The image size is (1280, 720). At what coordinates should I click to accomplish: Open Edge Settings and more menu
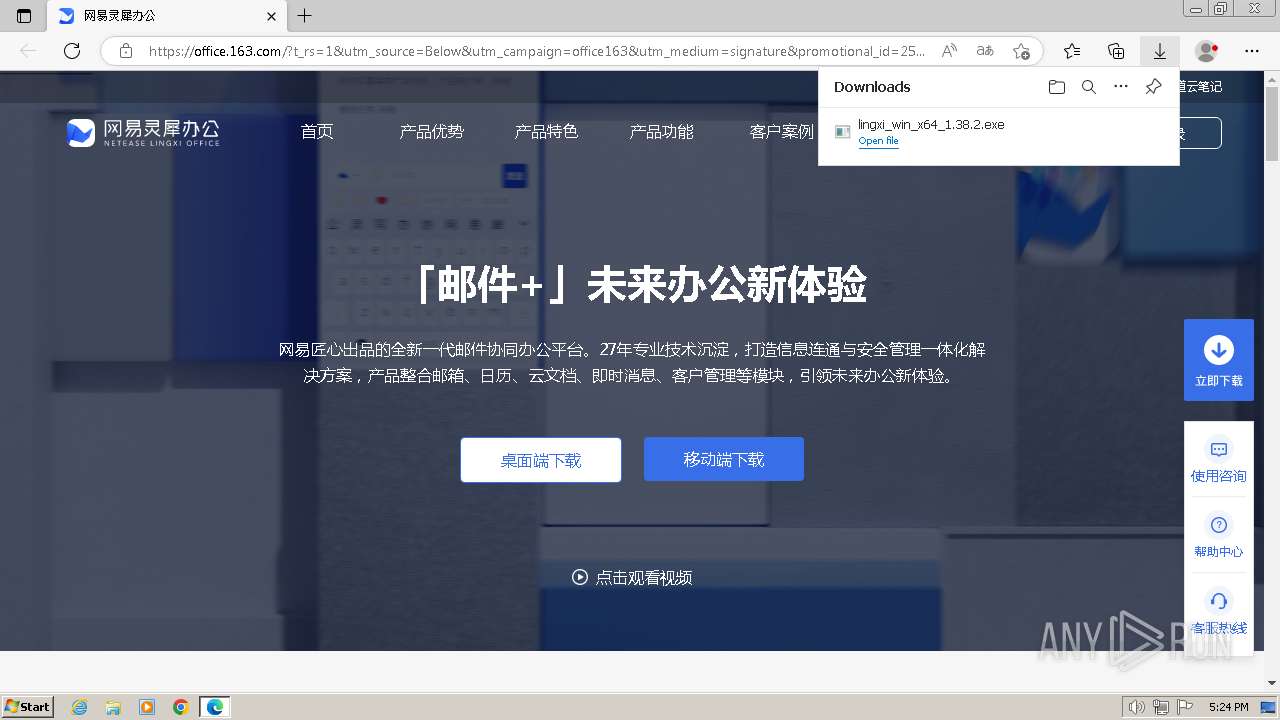coord(1252,51)
